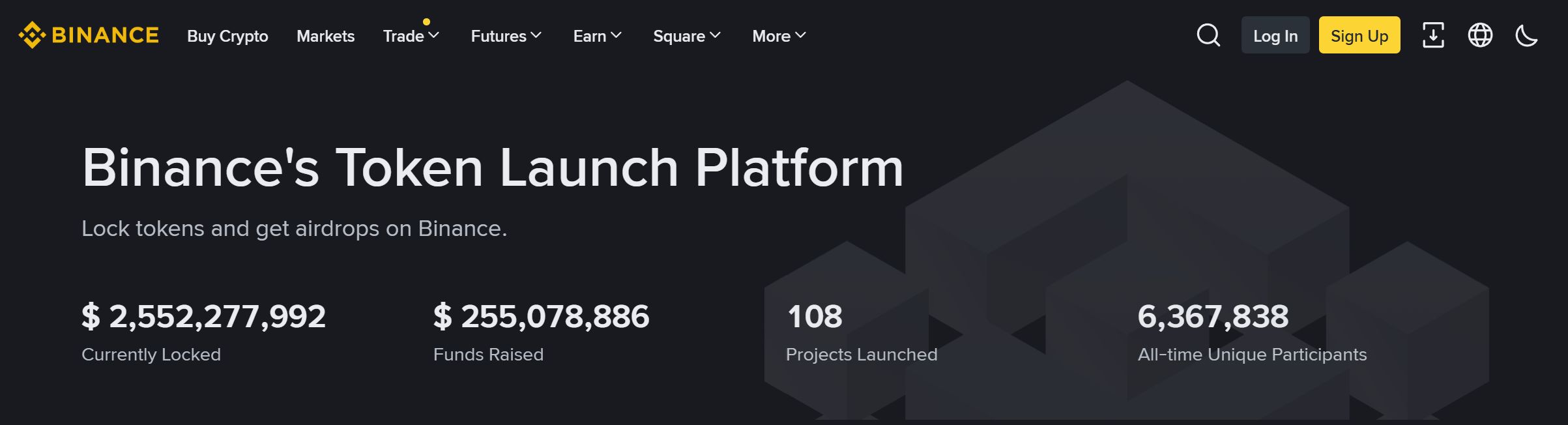Screen dimensions: 1568x425
Task: Click the All-time Unique Participants count
Action: click(1213, 317)
